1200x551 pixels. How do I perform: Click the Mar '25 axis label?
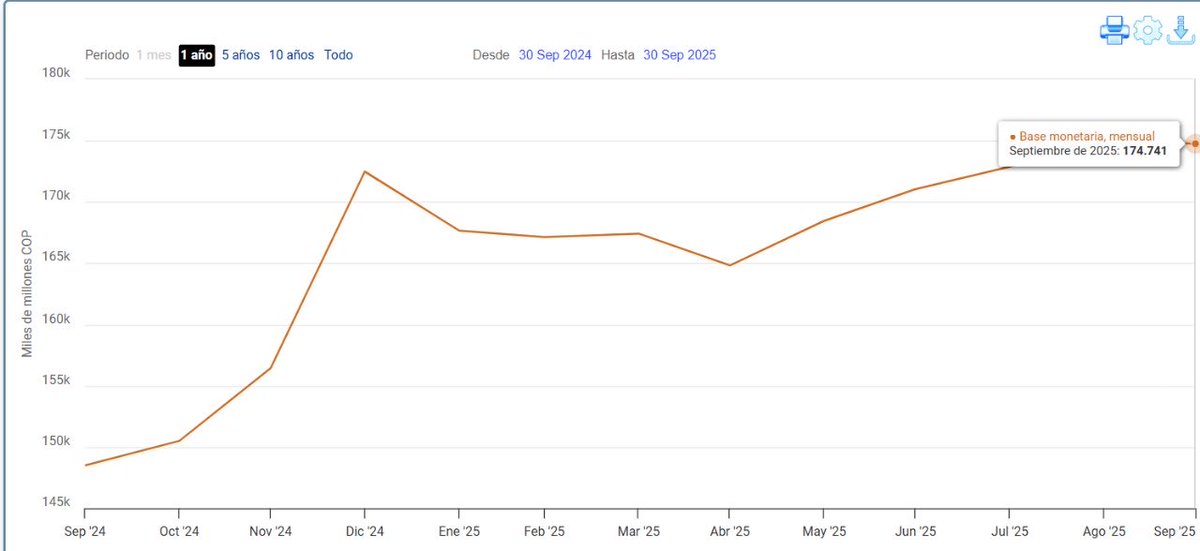[x=638, y=530]
